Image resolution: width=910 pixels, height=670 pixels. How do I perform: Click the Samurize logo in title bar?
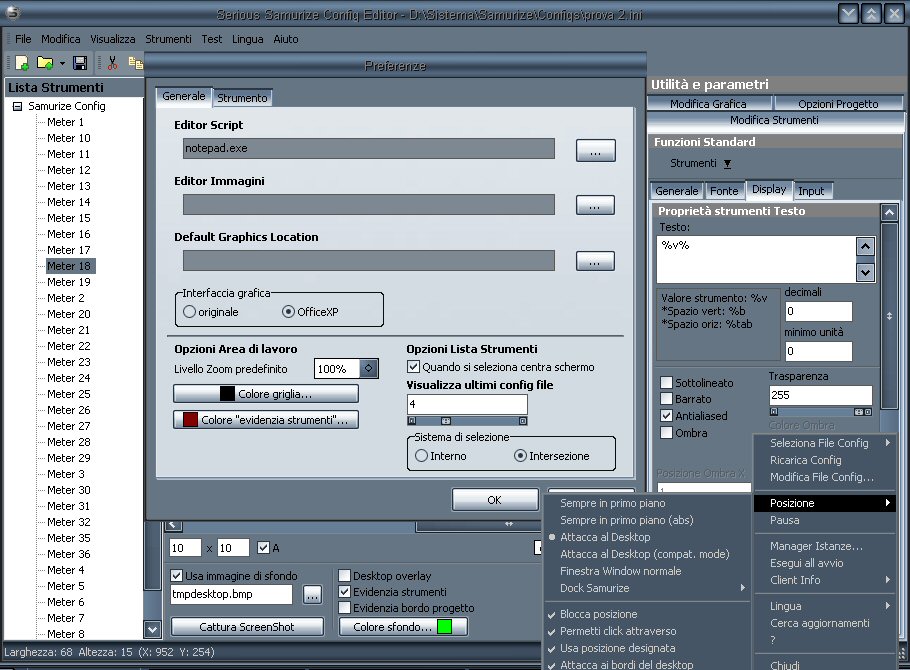click(13, 13)
